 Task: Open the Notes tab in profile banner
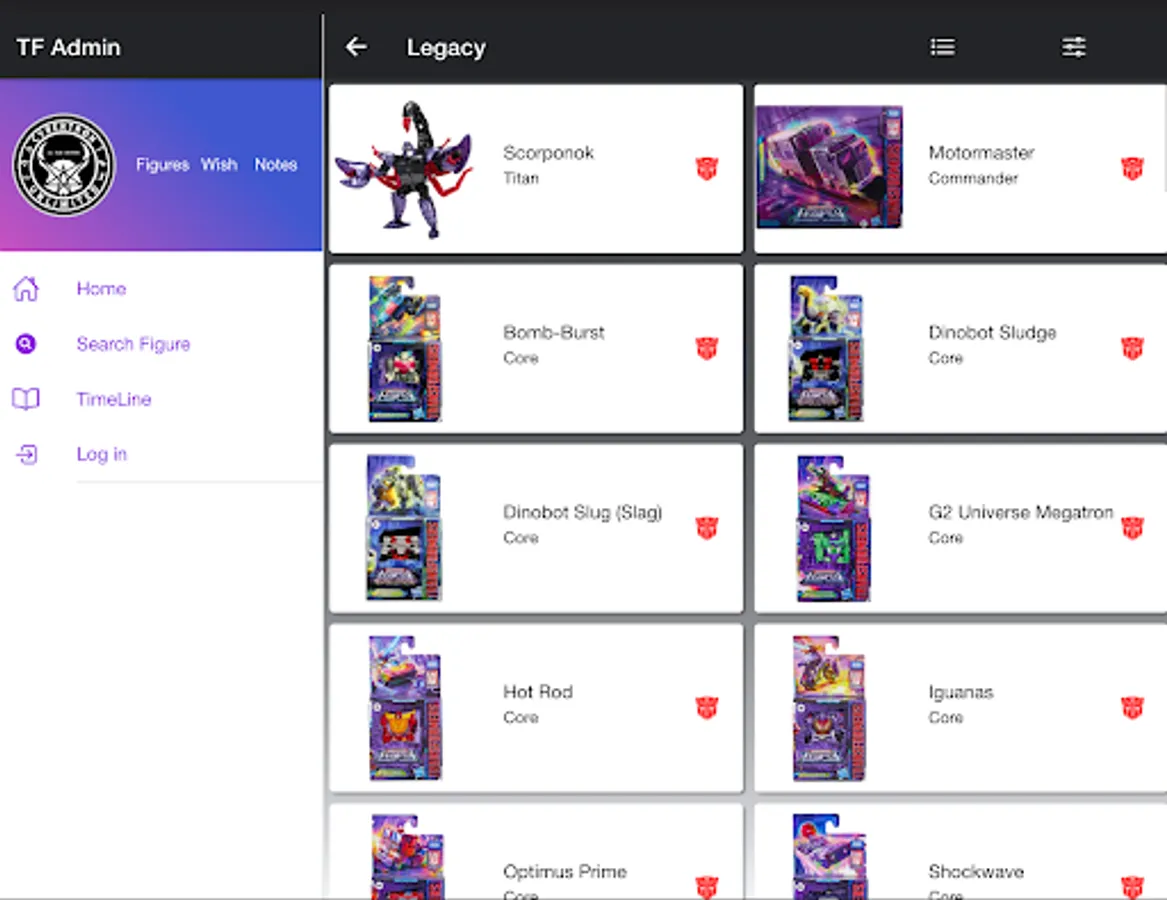pos(275,165)
